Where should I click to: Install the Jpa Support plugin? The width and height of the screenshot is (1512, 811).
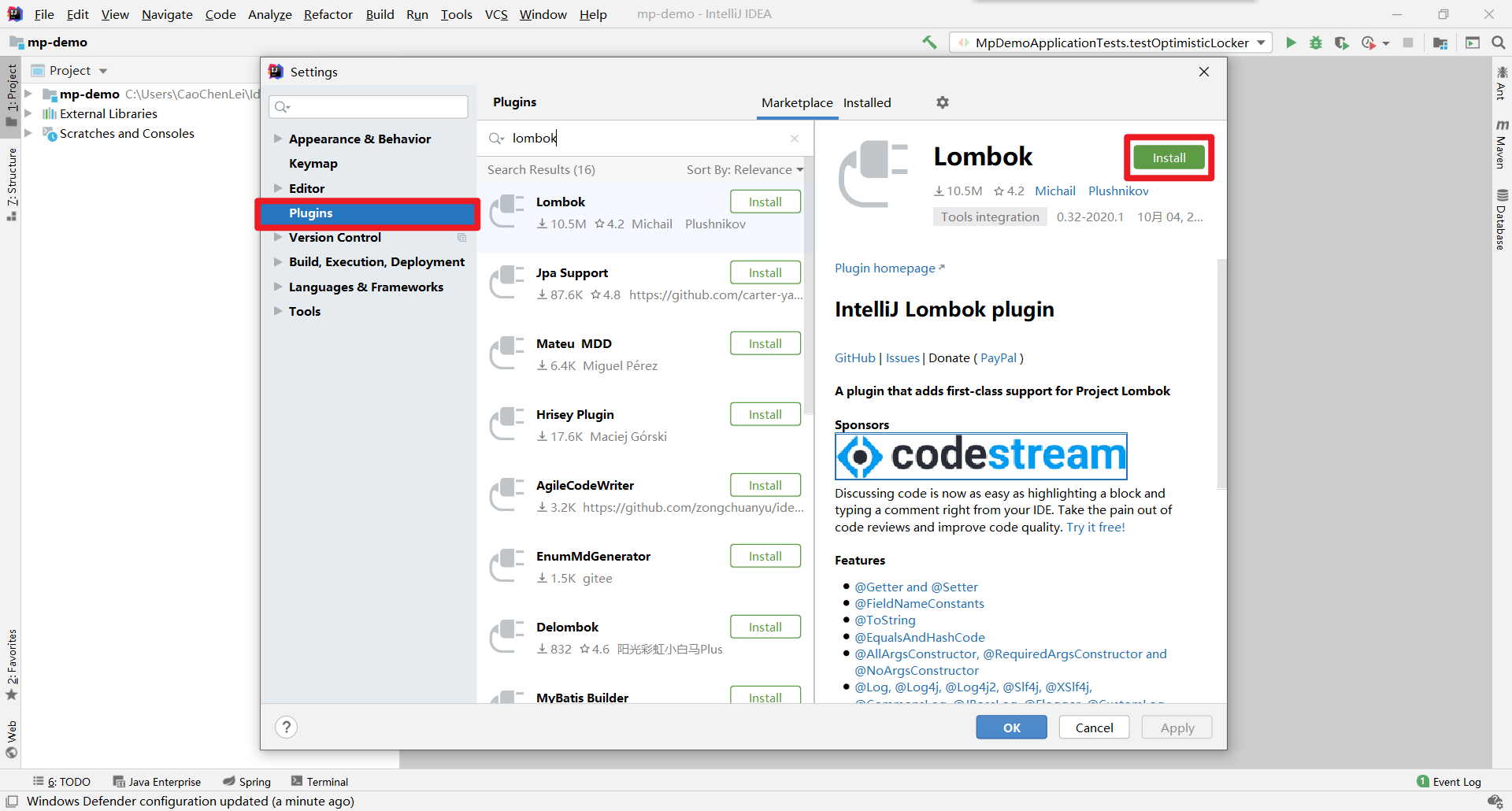pos(765,272)
